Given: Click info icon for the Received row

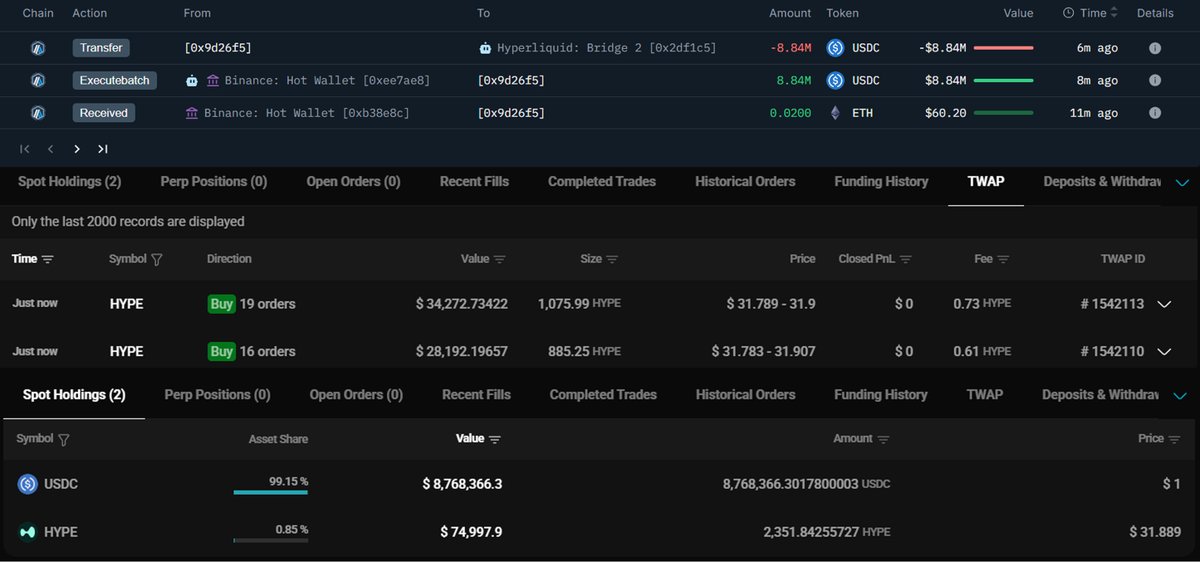Looking at the screenshot, I should tap(1155, 113).
